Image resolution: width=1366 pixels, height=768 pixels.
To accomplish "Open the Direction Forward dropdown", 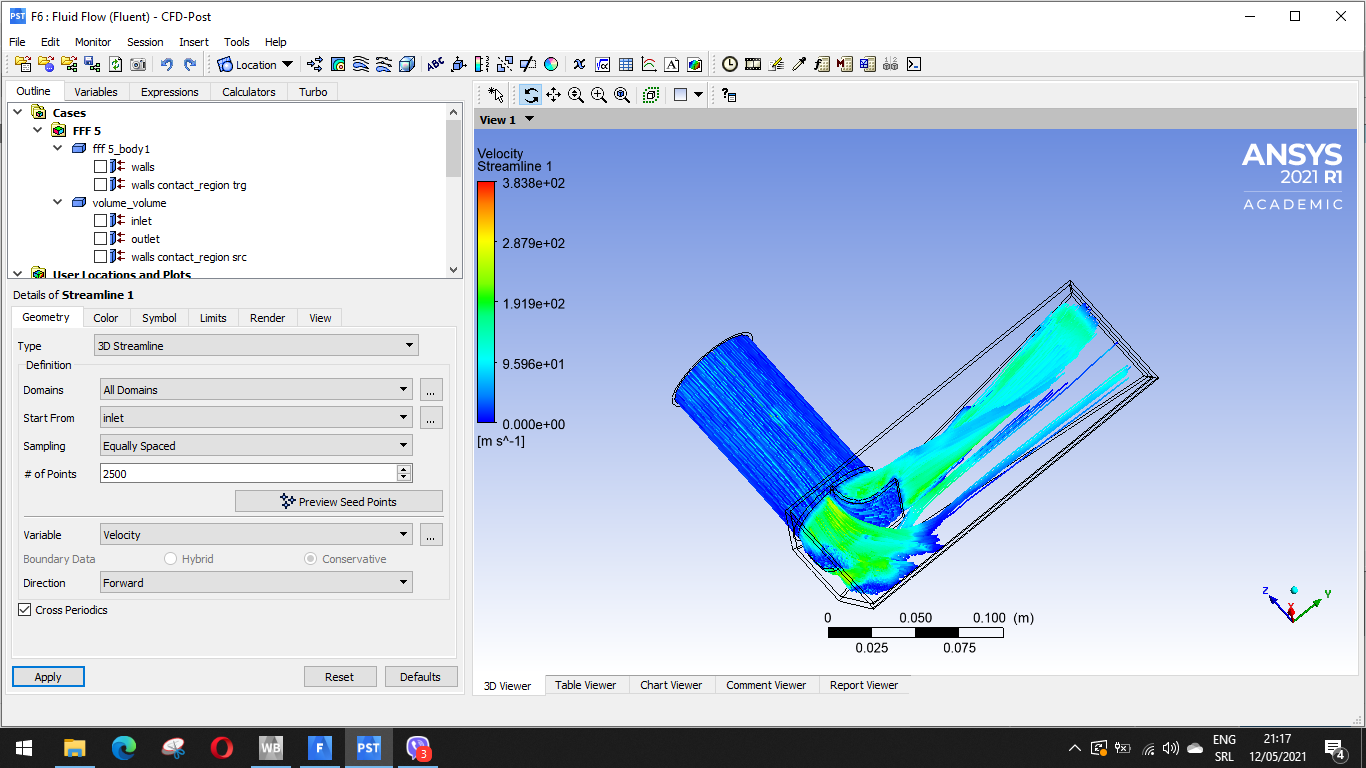I will [257, 583].
